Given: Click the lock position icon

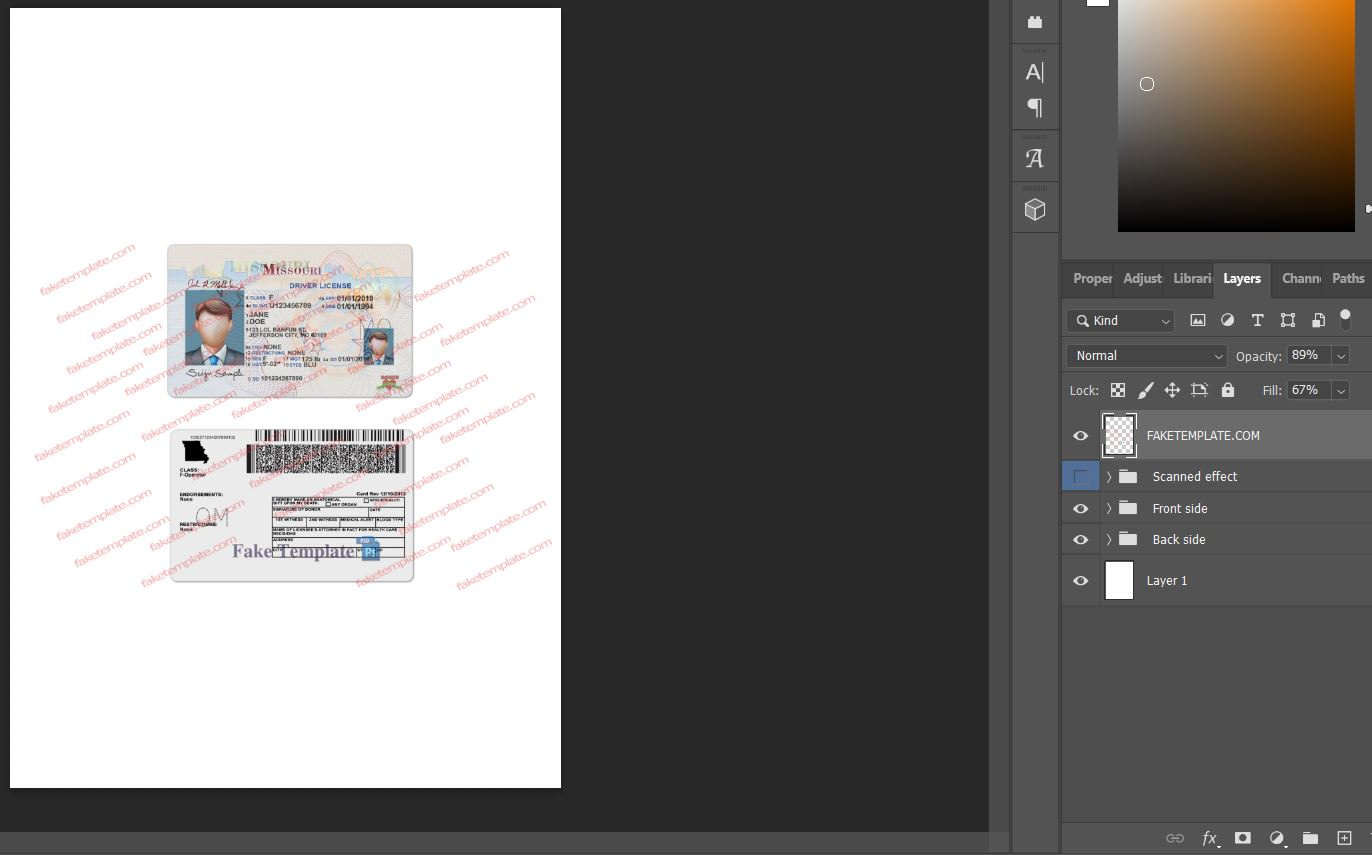Looking at the screenshot, I should click(x=1172, y=390).
